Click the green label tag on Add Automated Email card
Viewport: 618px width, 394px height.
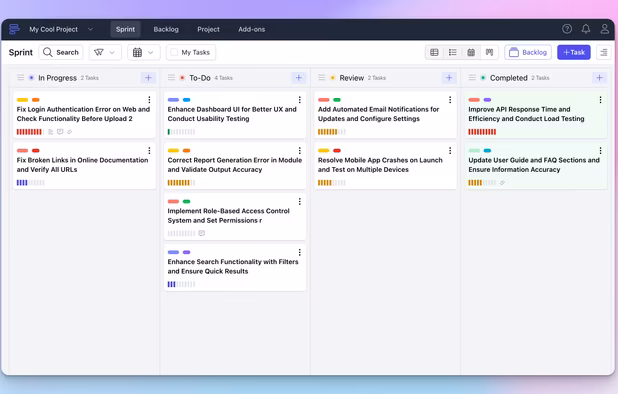click(337, 100)
